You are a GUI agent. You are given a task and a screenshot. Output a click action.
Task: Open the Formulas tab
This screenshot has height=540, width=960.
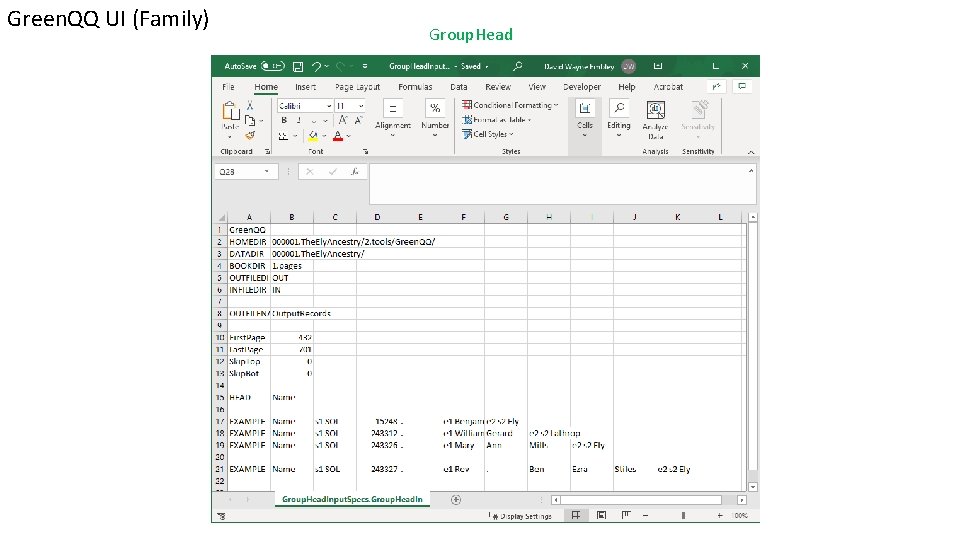coord(415,87)
